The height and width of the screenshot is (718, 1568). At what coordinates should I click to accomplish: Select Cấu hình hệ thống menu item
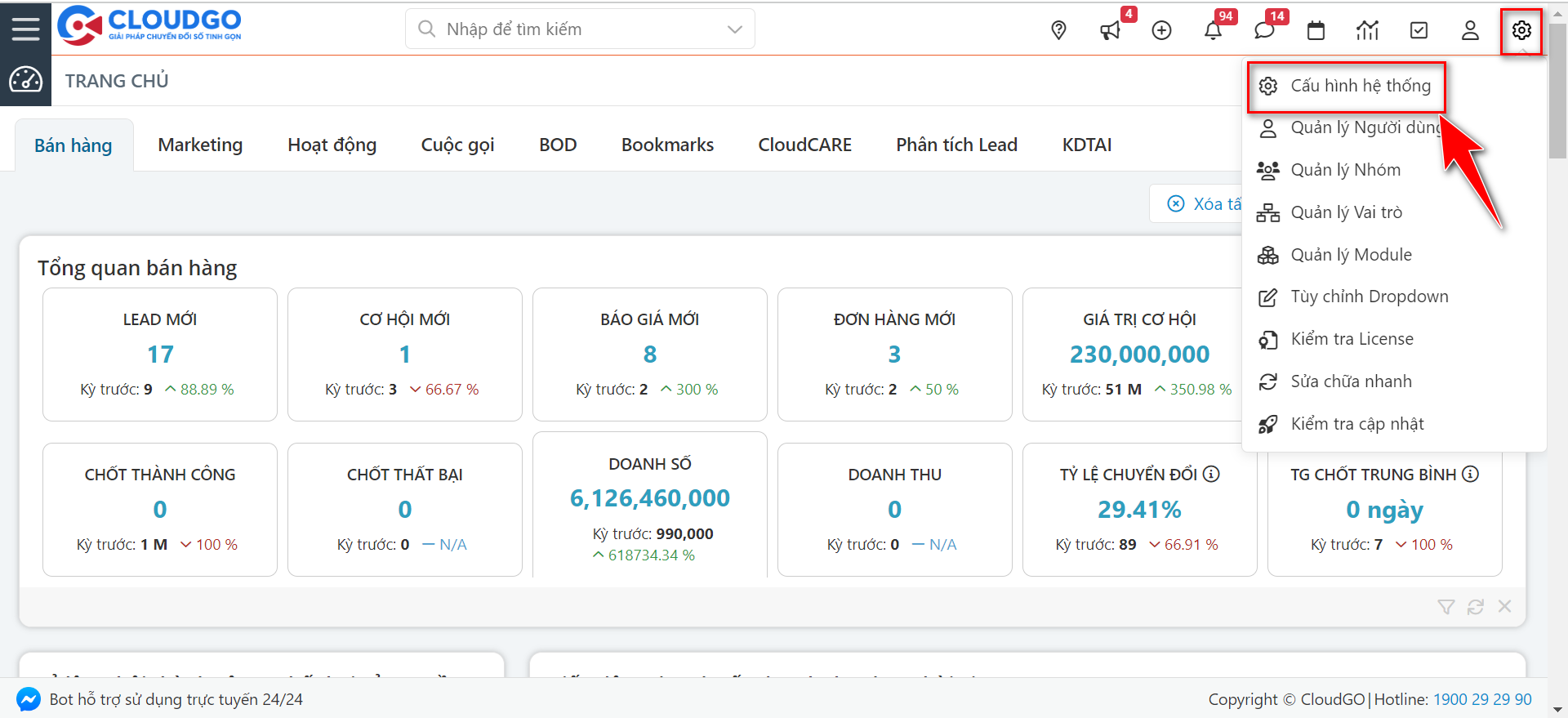tap(1360, 86)
